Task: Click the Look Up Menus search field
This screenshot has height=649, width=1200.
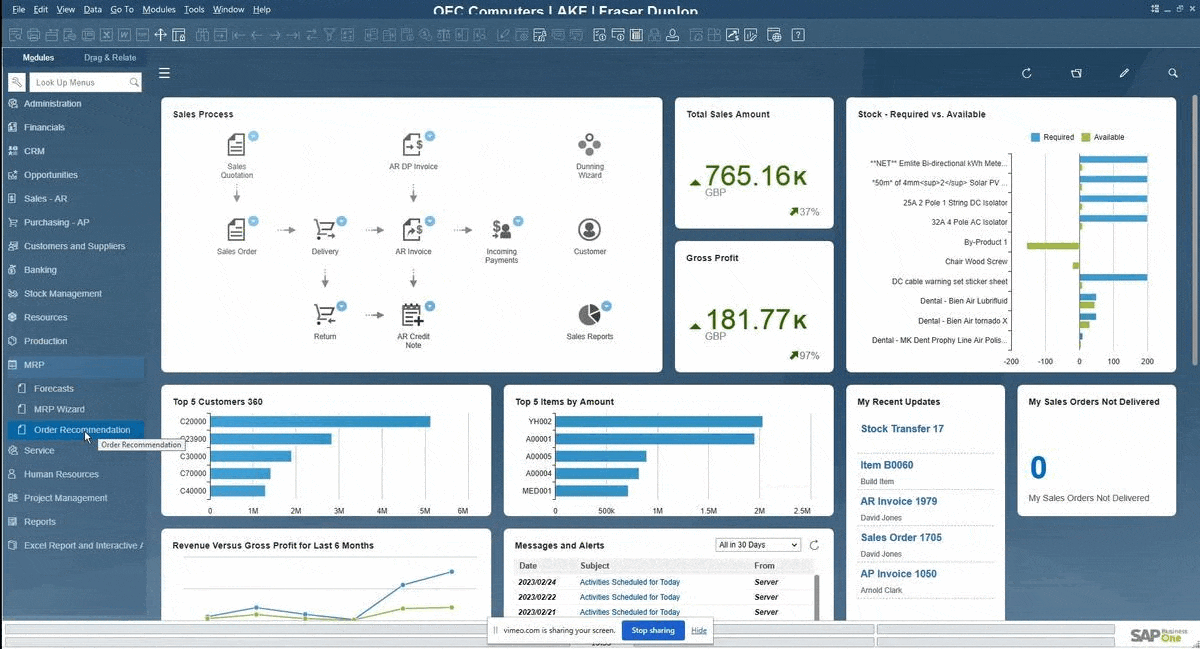Action: click(x=86, y=82)
